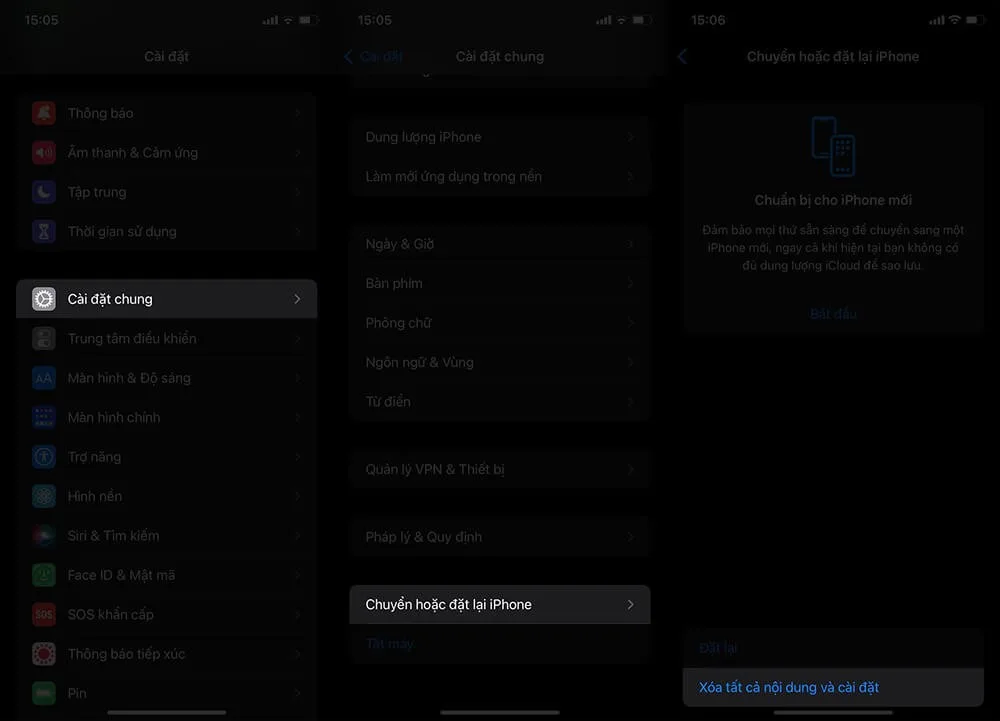This screenshot has height=721, width=1000.
Task: Tap the Đặt lại option
Action: [x=719, y=648]
